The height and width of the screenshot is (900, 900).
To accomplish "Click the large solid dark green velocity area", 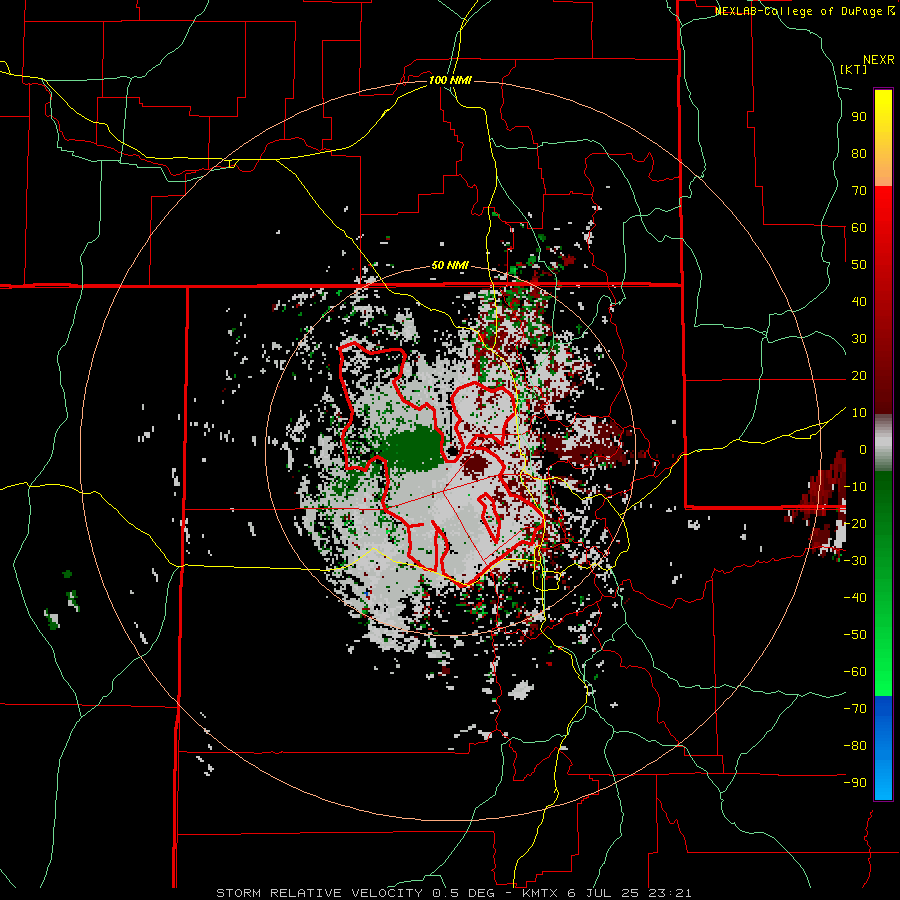I will pyautogui.click(x=414, y=448).
